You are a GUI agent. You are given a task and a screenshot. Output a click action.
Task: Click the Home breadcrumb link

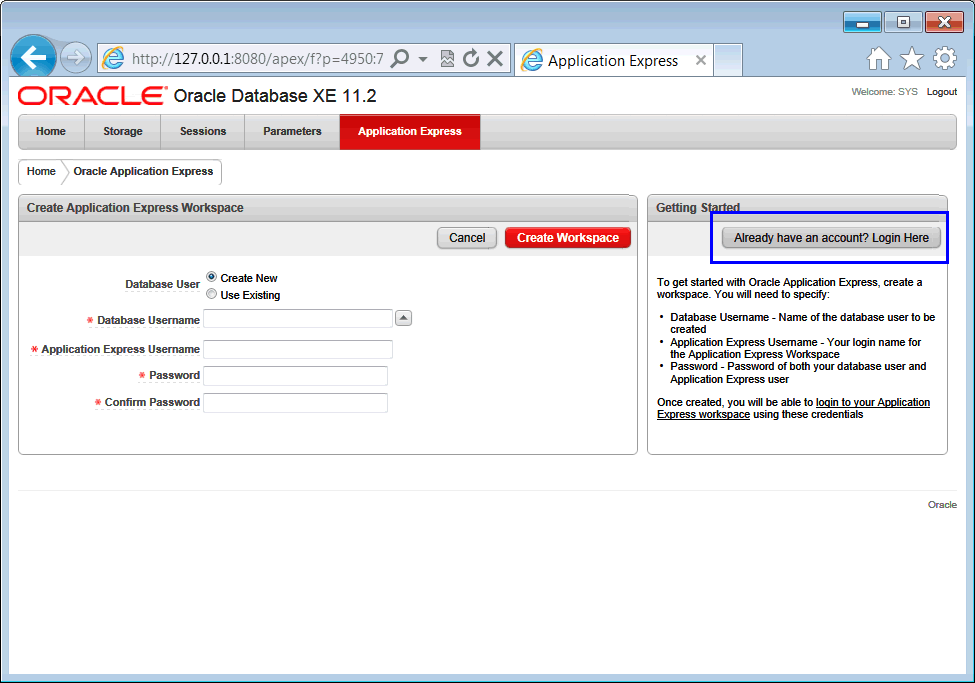41,171
